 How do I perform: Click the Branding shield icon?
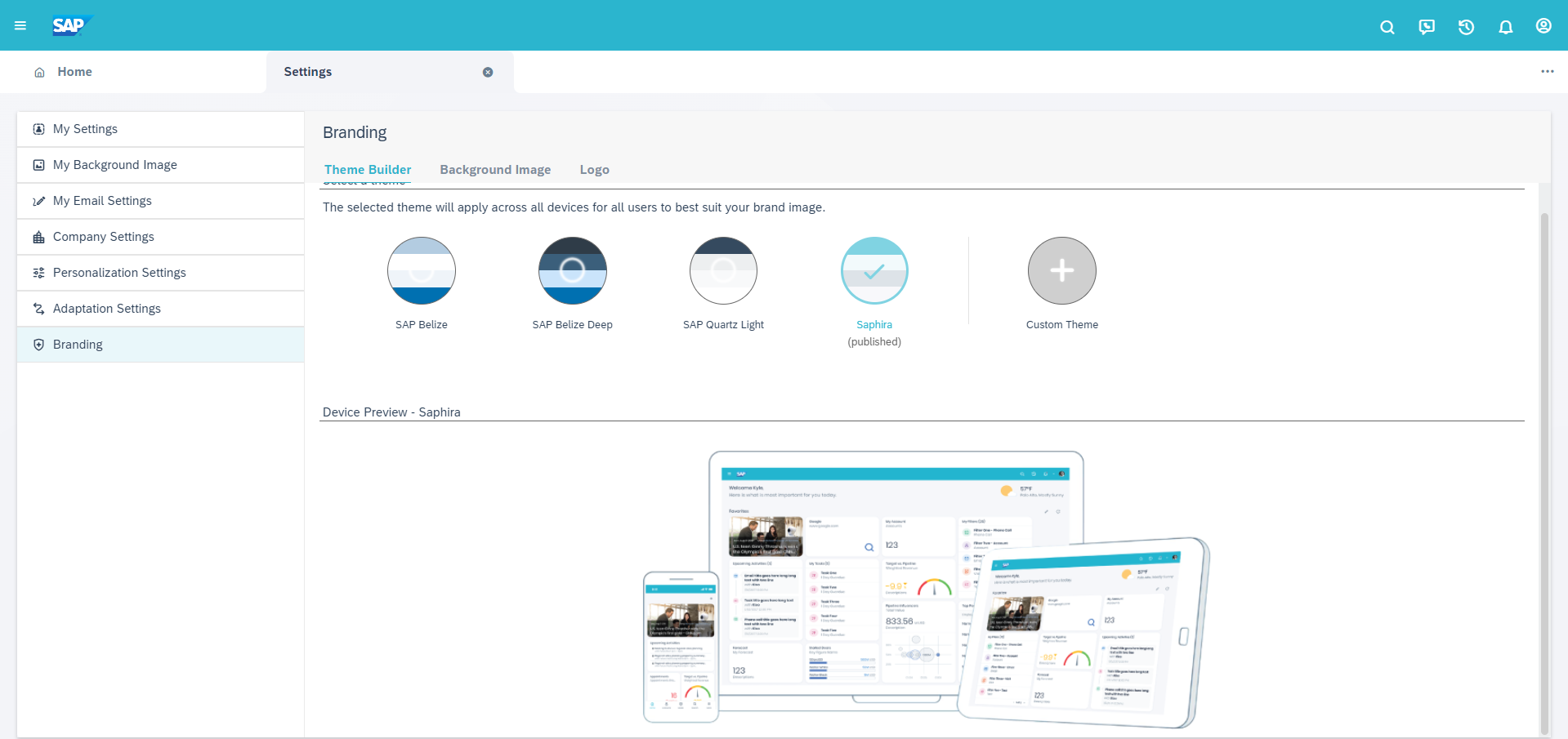(38, 345)
